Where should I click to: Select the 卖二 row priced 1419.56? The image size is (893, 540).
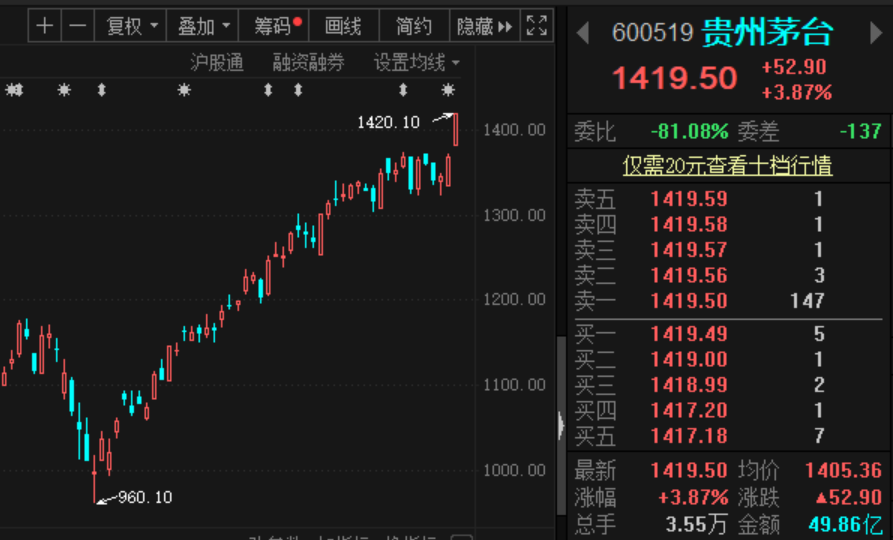[x=728, y=276]
